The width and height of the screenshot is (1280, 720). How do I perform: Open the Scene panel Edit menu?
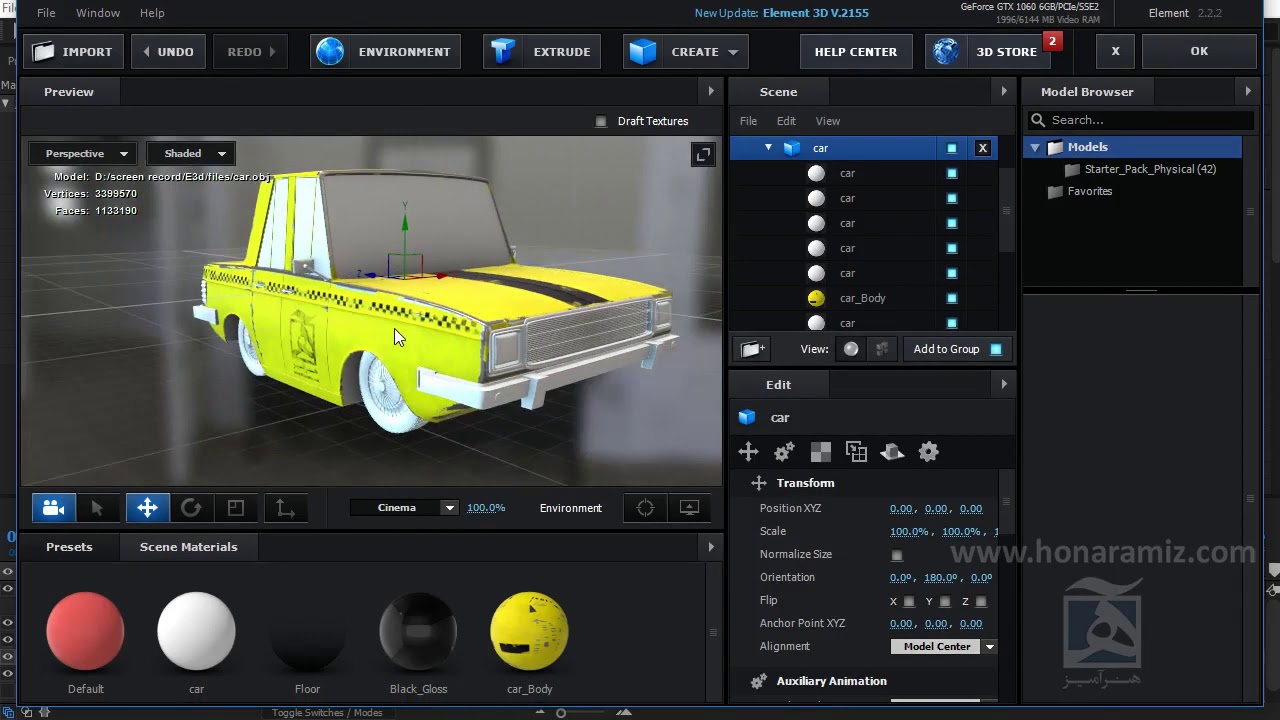[x=786, y=121]
